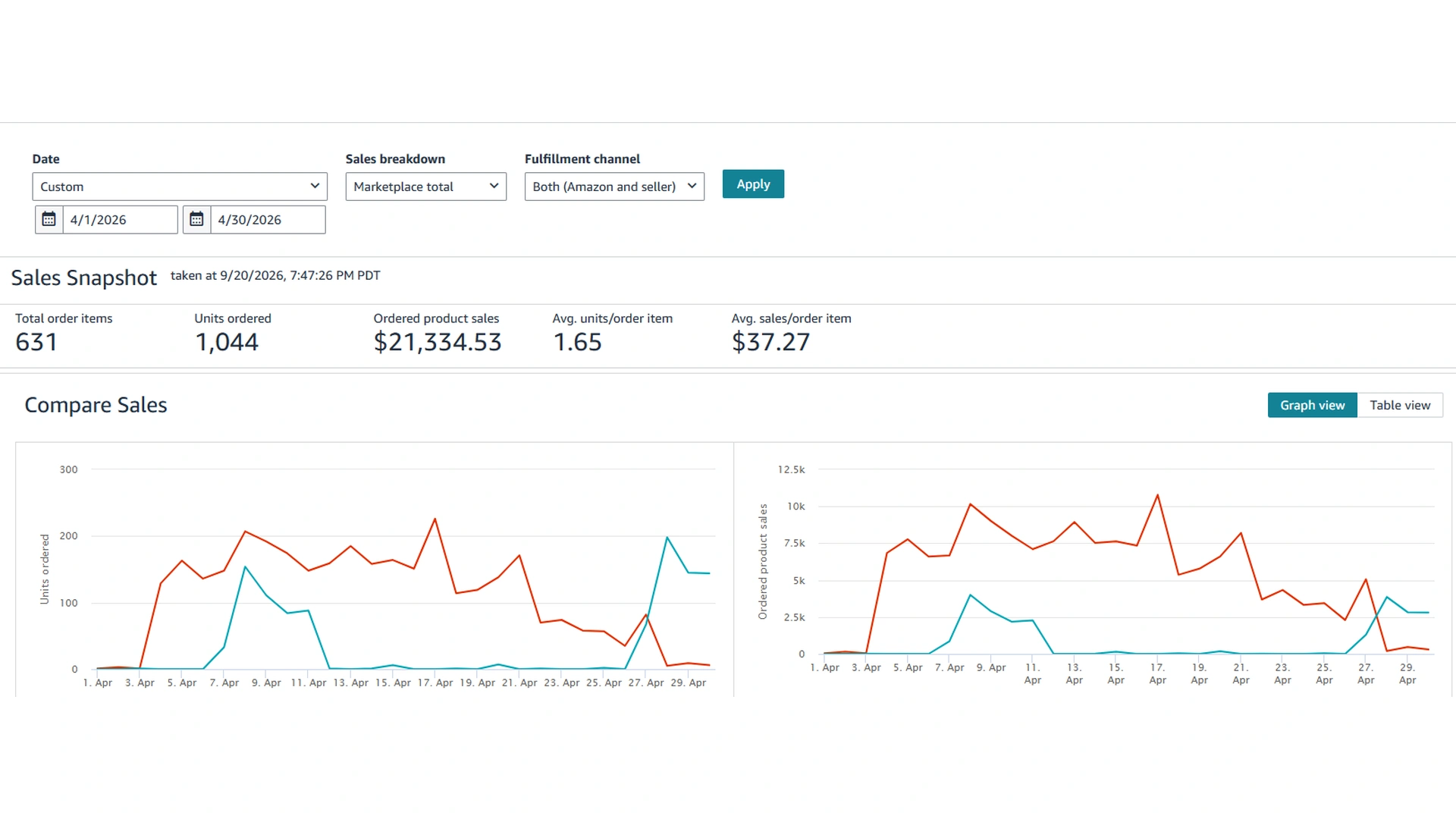Select Avg. sales/order item value $37.27
The width and height of the screenshot is (1456, 819).
coord(770,342)
